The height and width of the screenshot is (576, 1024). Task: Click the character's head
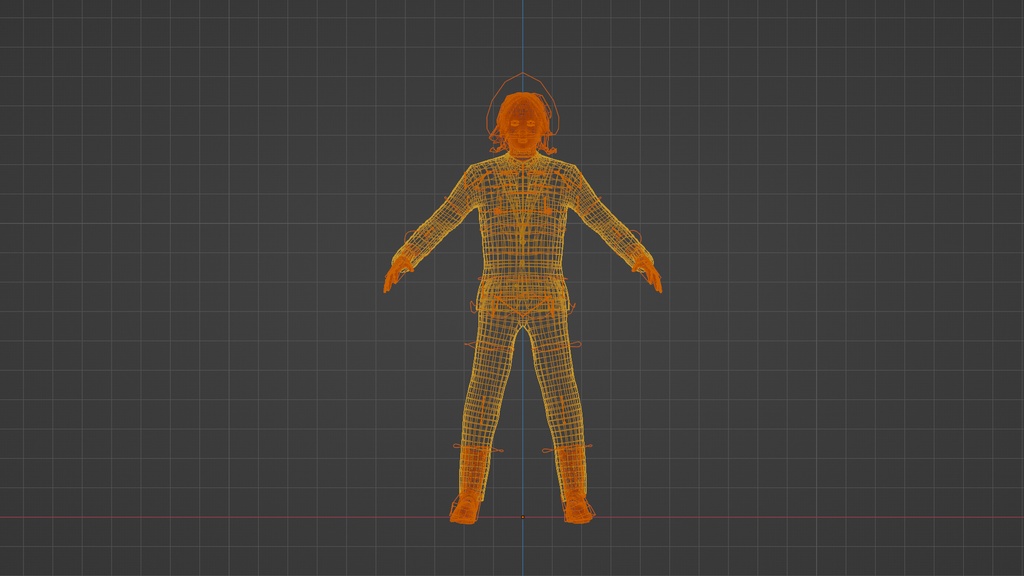coord(520,120)
